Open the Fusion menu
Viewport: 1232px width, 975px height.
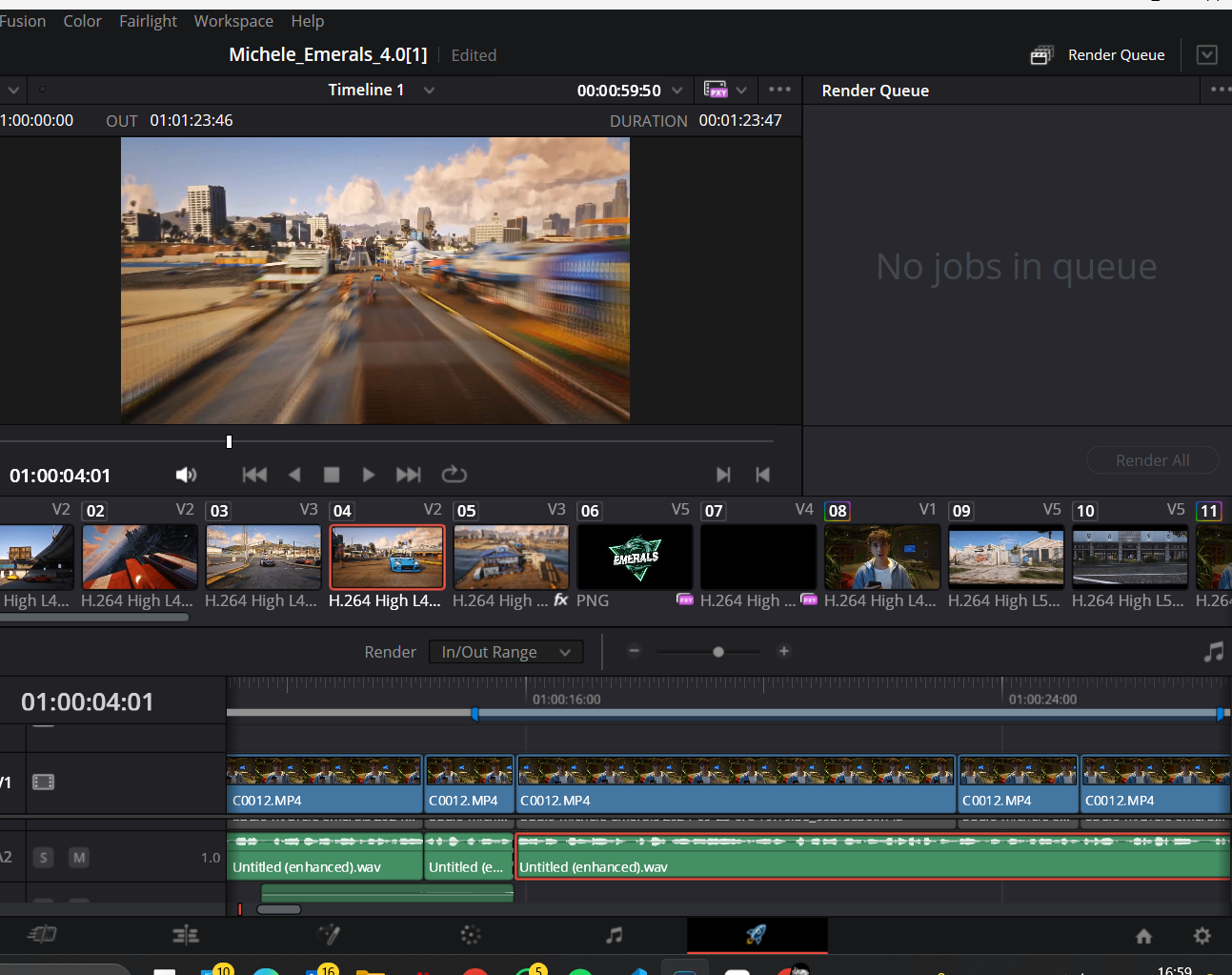pos(22,21)
